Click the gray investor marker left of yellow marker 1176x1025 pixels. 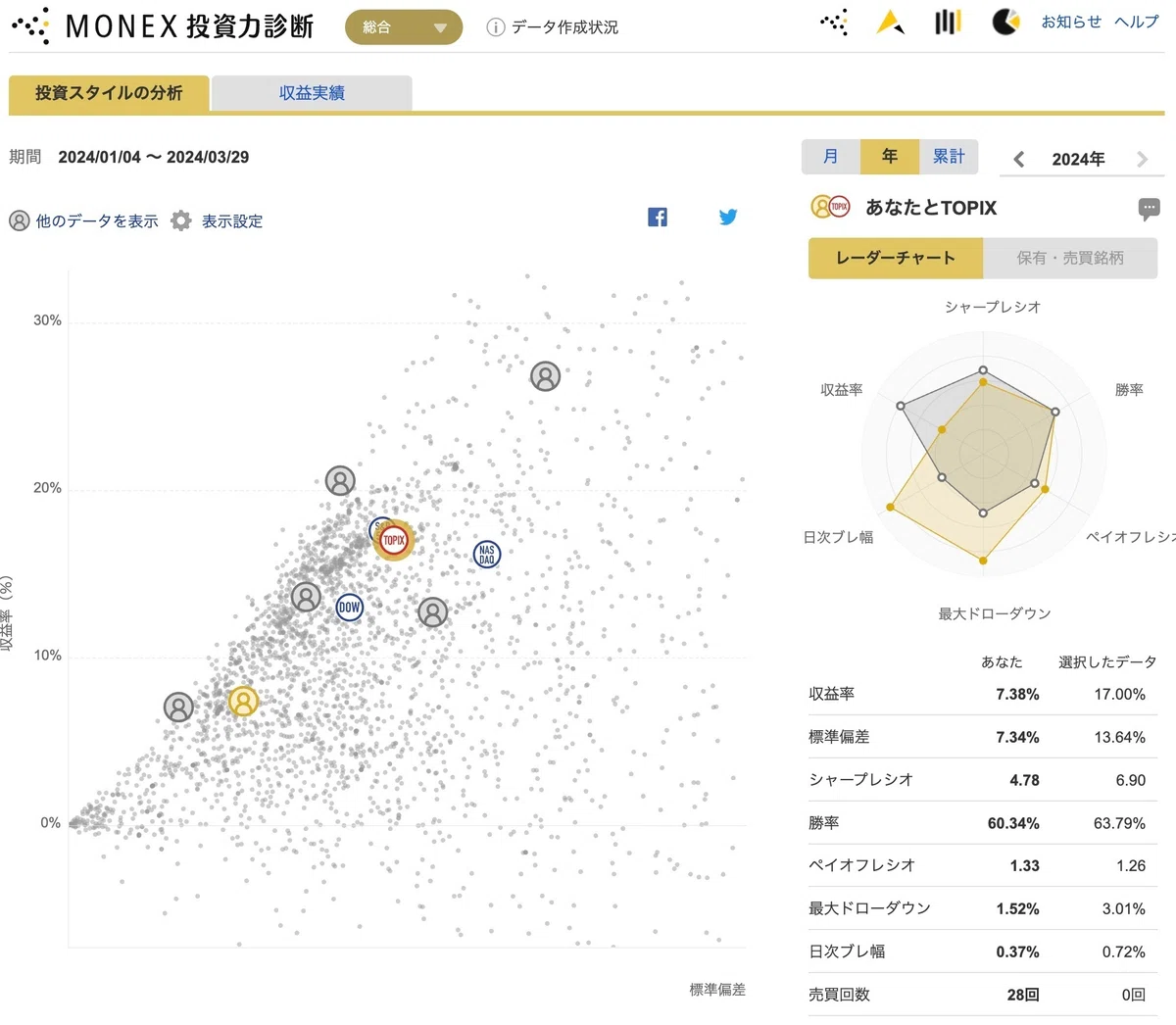[178, 707]
